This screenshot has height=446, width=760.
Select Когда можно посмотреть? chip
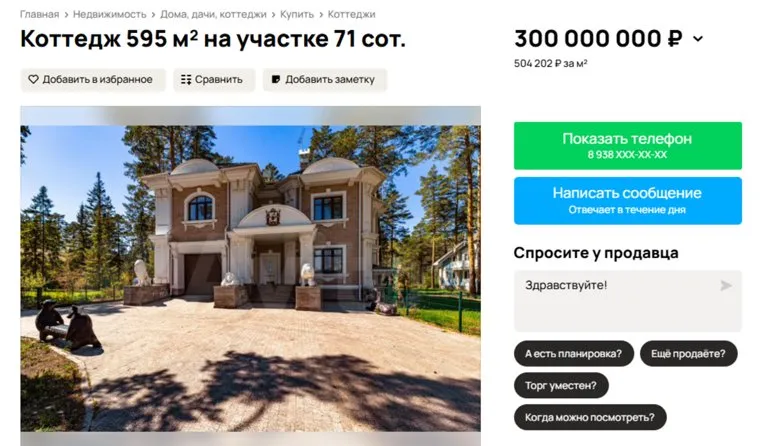coord(590,417)
